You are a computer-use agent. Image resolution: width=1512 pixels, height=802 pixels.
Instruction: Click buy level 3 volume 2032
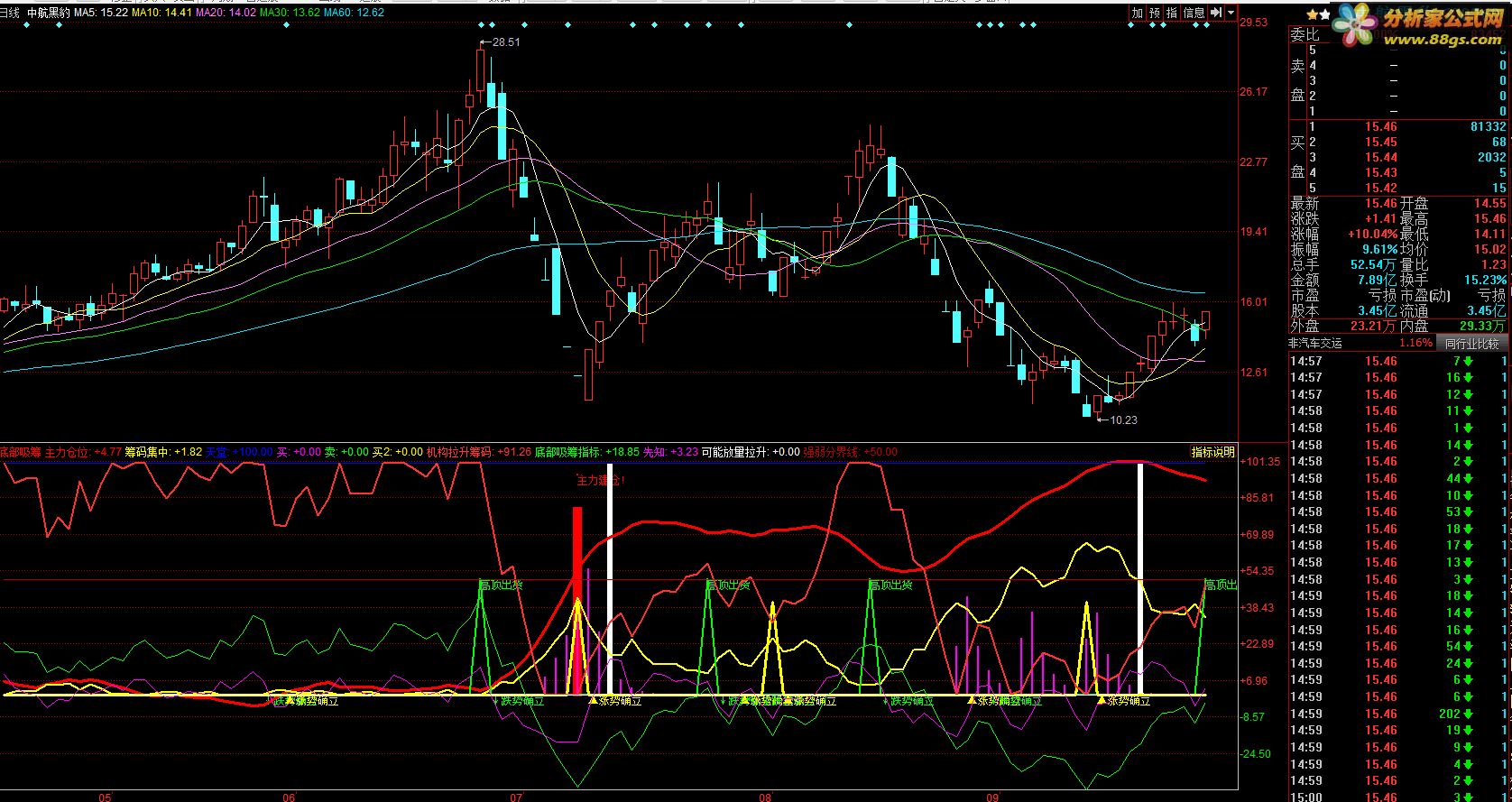1491,158
